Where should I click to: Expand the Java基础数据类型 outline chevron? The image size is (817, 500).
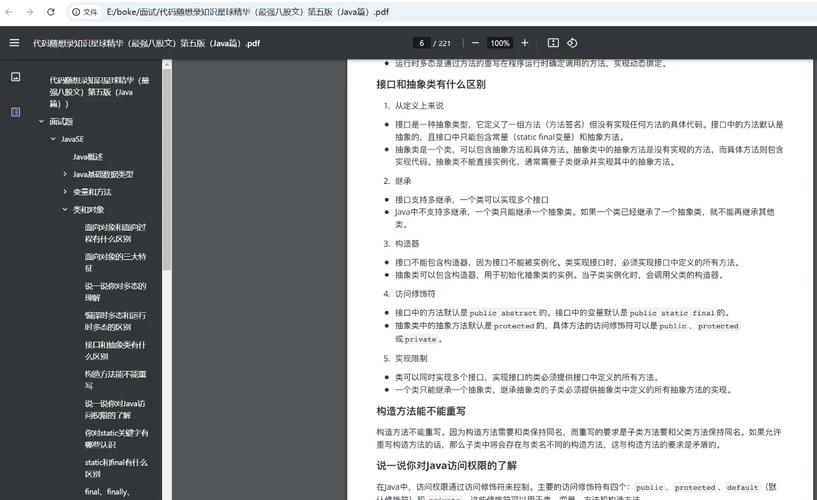(65, 174)
